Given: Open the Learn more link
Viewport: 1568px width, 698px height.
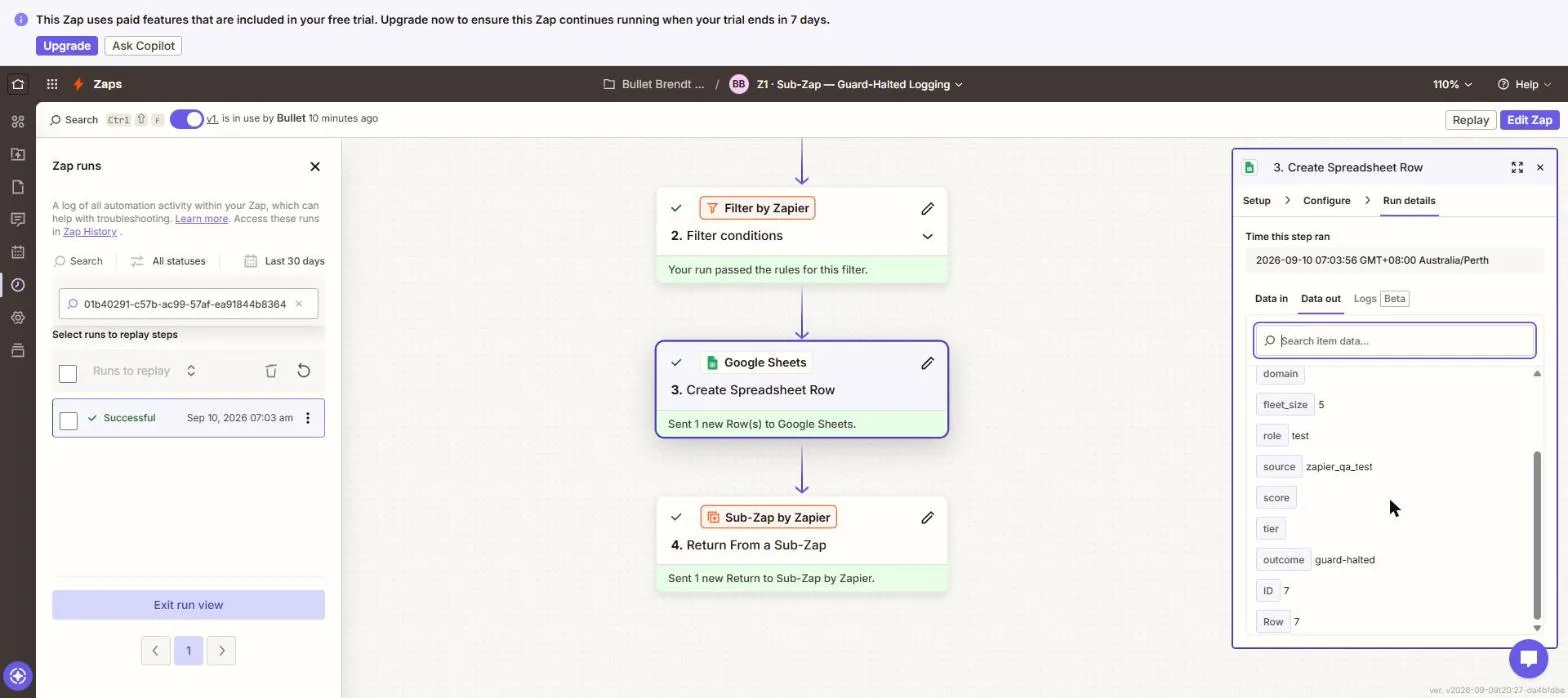Looking at the screenshot, I should [x=201, y=218].
